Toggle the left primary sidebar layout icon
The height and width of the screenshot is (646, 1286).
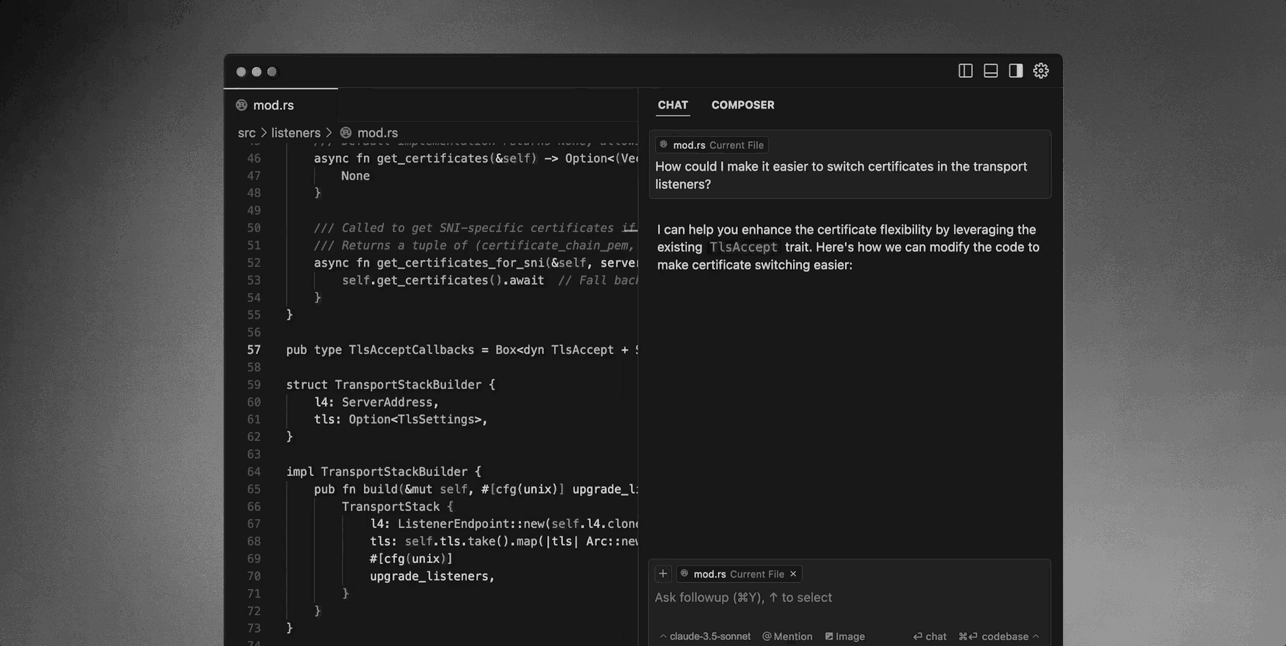tap(965, 71)
